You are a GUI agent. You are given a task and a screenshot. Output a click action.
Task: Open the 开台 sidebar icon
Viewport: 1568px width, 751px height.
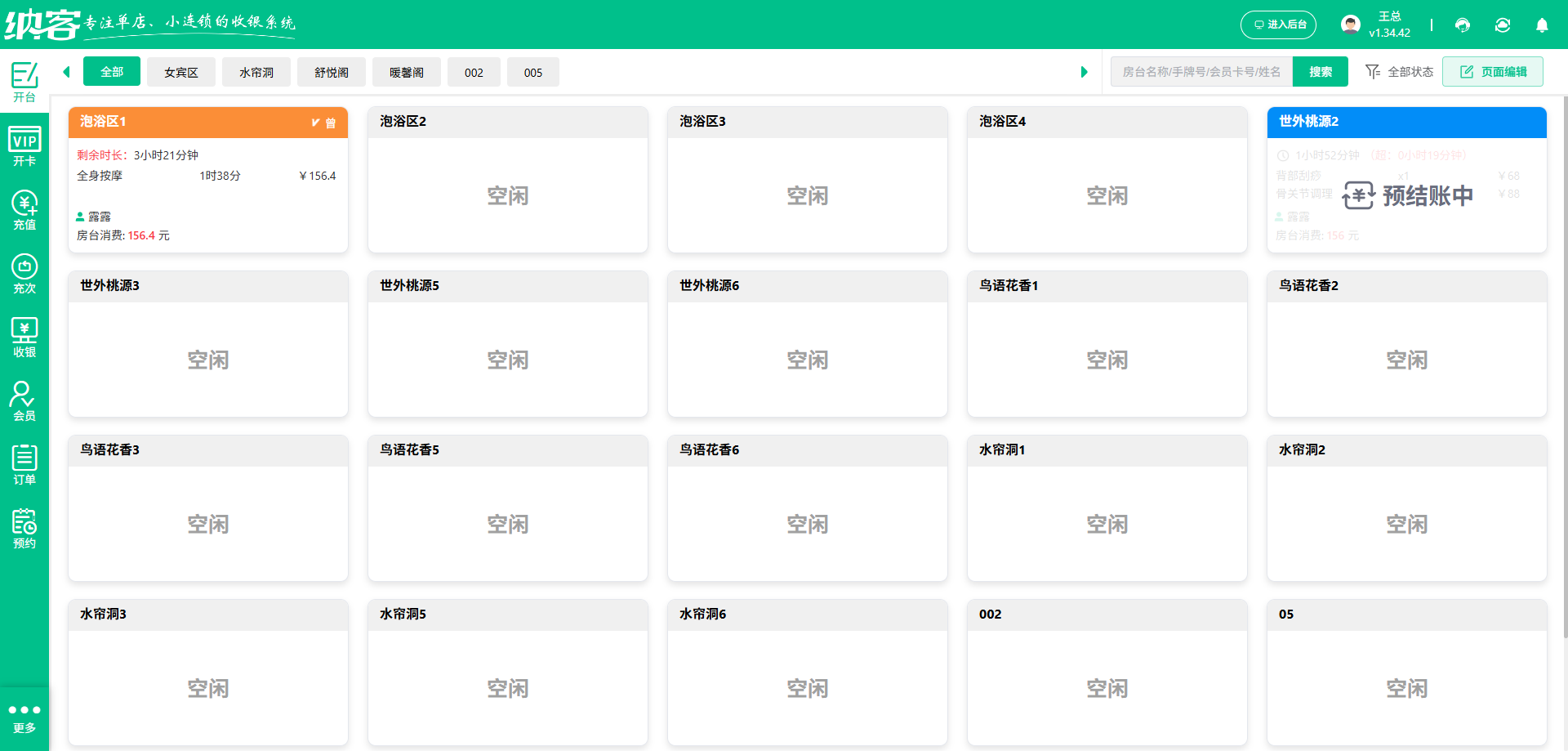[24, 82]
